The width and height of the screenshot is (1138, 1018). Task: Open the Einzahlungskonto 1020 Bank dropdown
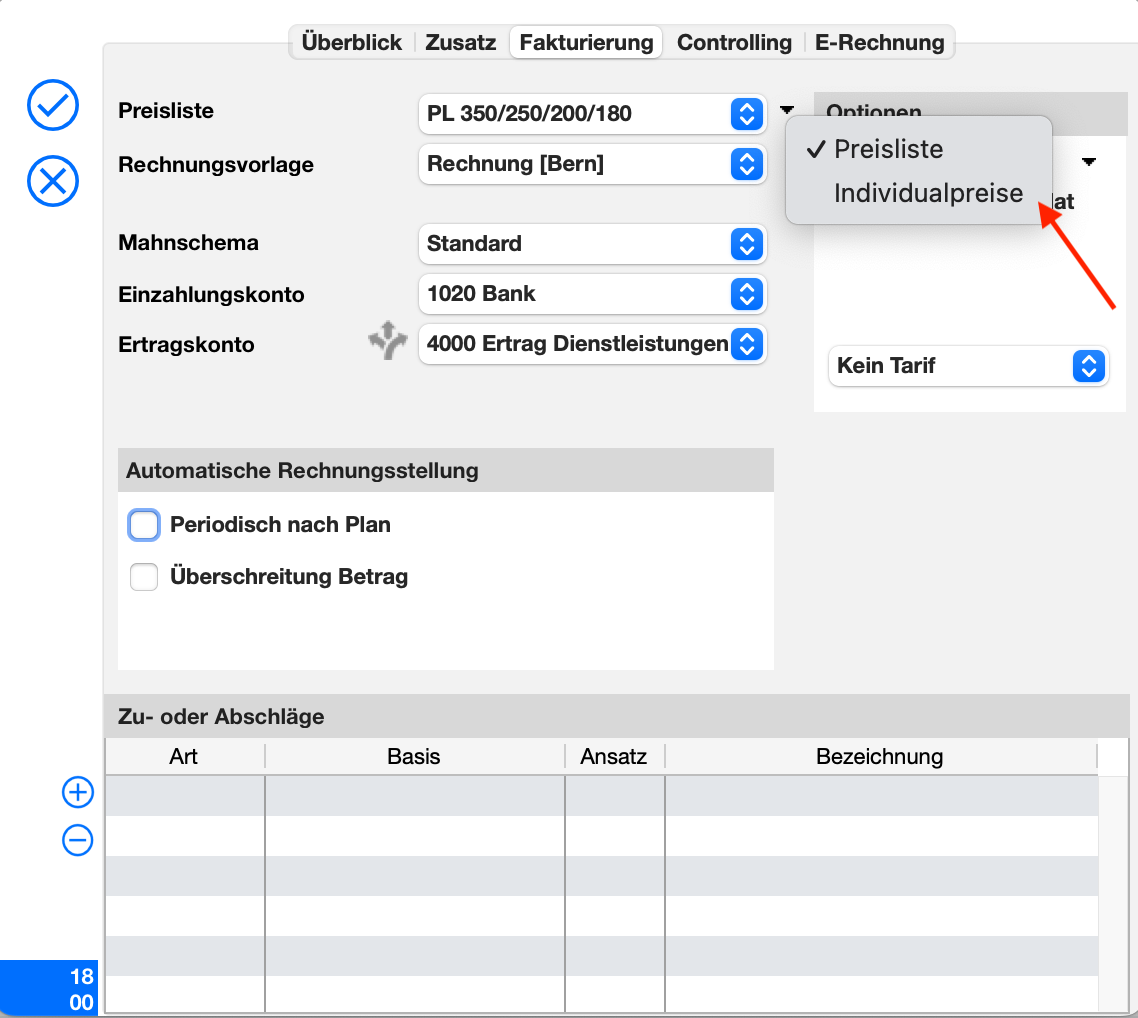pyautogui.click(x=592, y=294)
